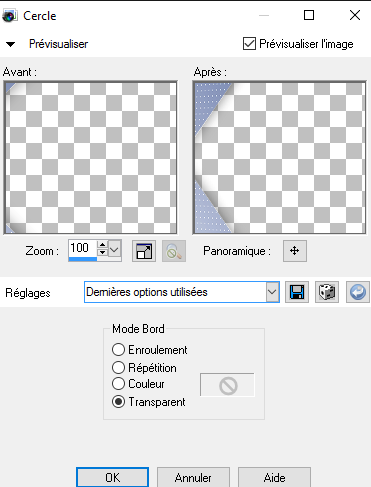The height and width of the screenshot is (487, 371).
Task: Click the fit-to-window zoom icon
Action: pyautogui.click(x=144, y=251)
